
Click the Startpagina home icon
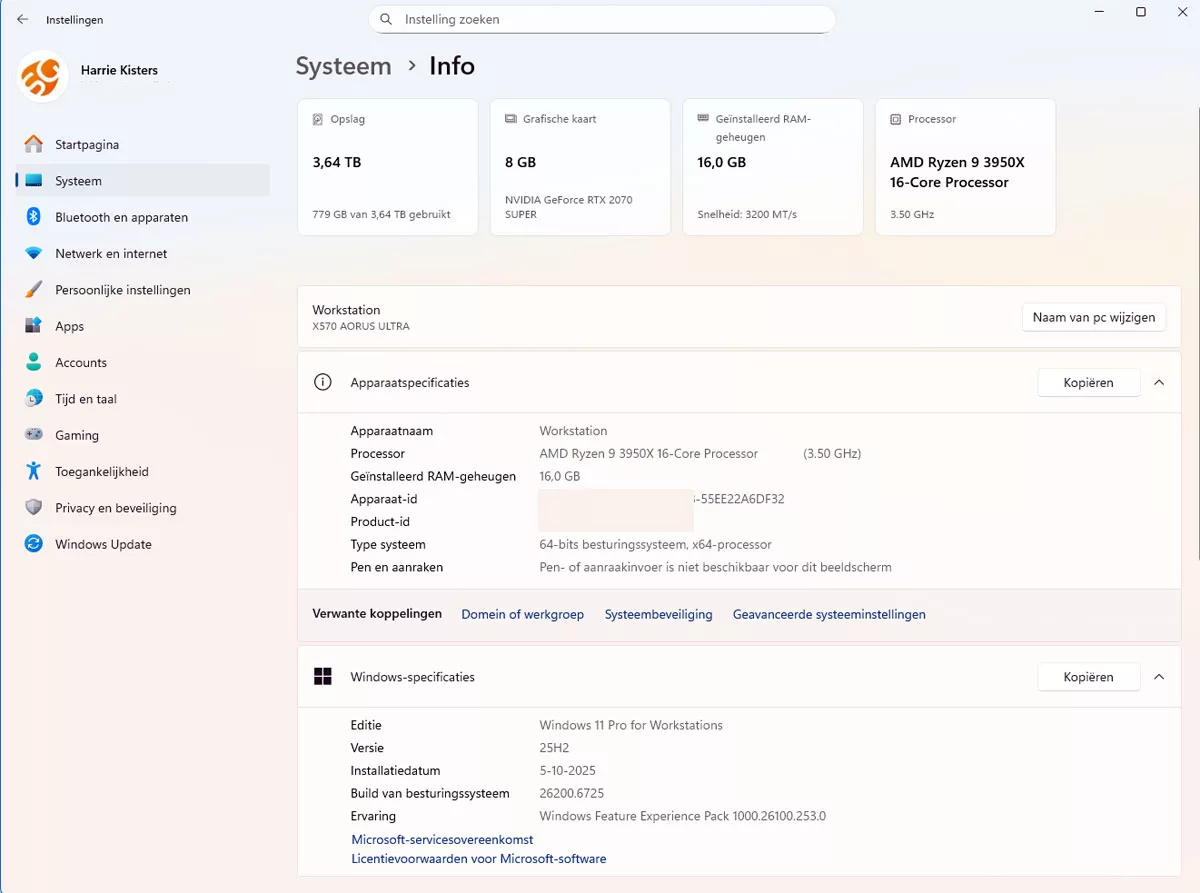tap(34, 145)
